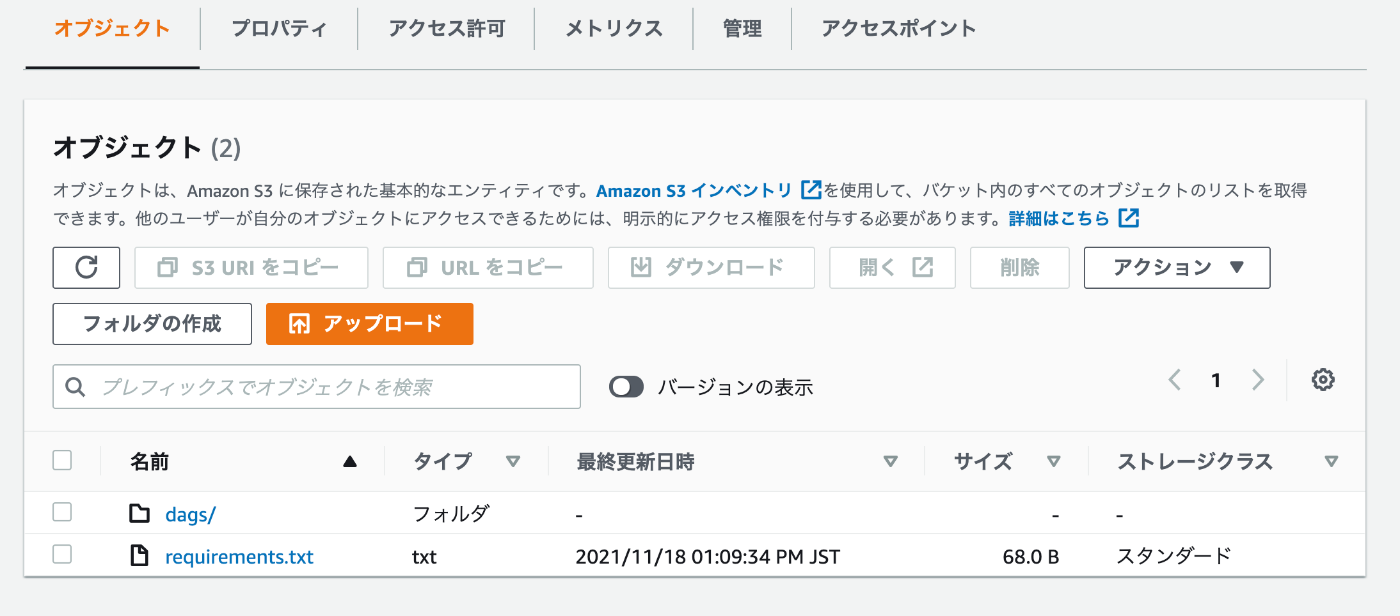Tick the requirements.txt row checkbox

[62, 554]
